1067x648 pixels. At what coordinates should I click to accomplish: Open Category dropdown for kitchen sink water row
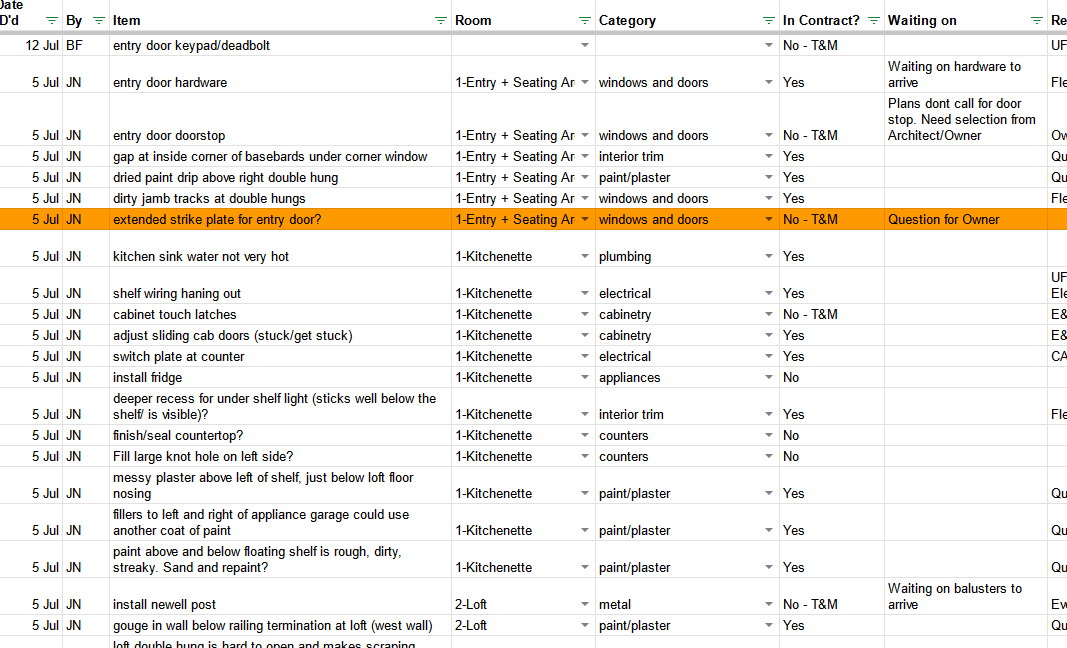pyautogui.click(x=768, y=257)
